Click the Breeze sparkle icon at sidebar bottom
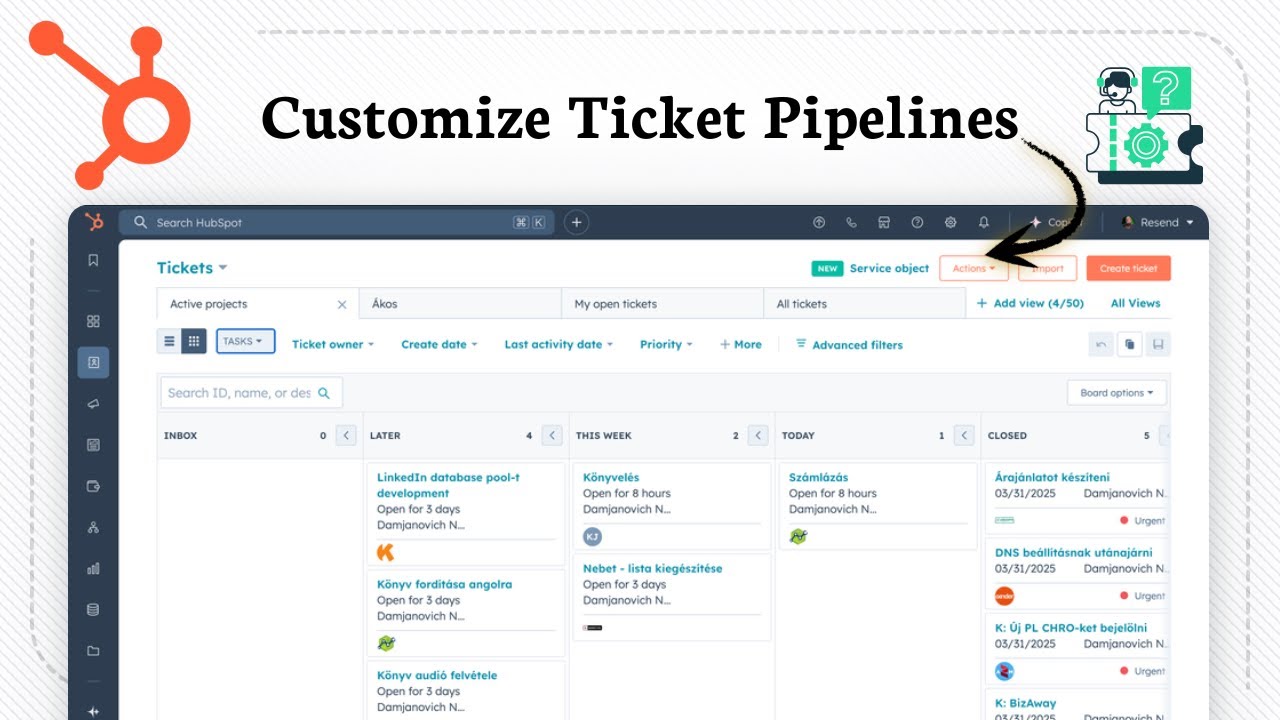The width and height of the screenshot is (1280, 720). click(x=93, y=711)
